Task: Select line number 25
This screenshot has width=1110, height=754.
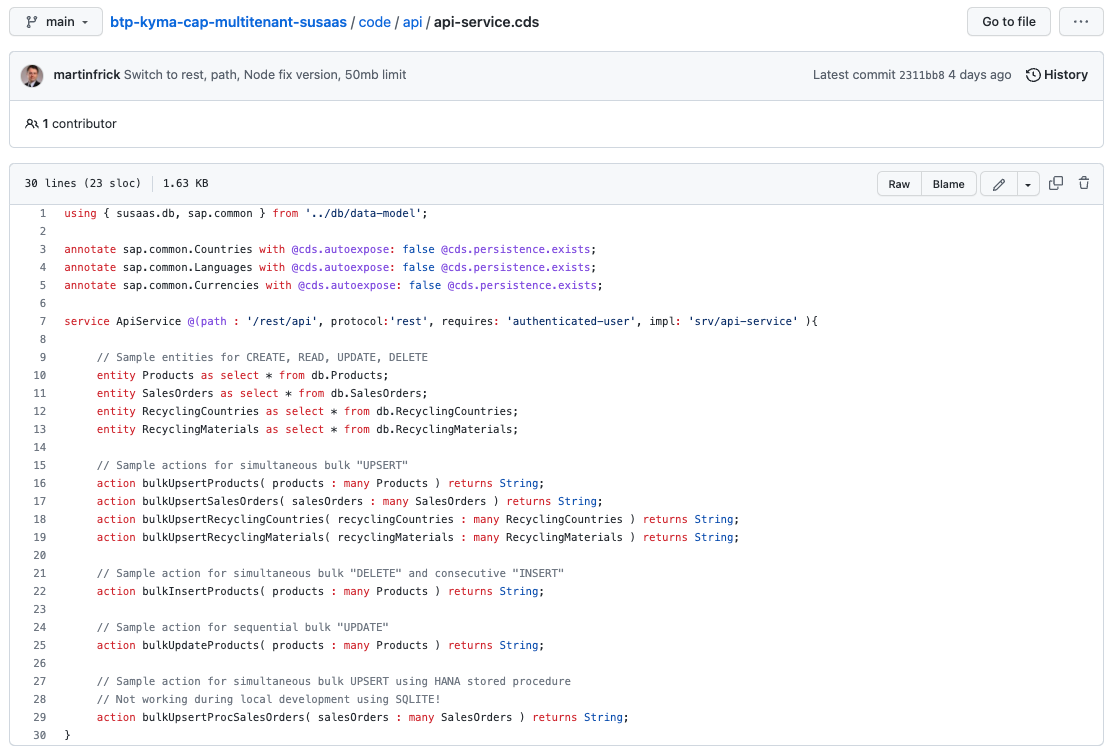Action: [40, 646]
